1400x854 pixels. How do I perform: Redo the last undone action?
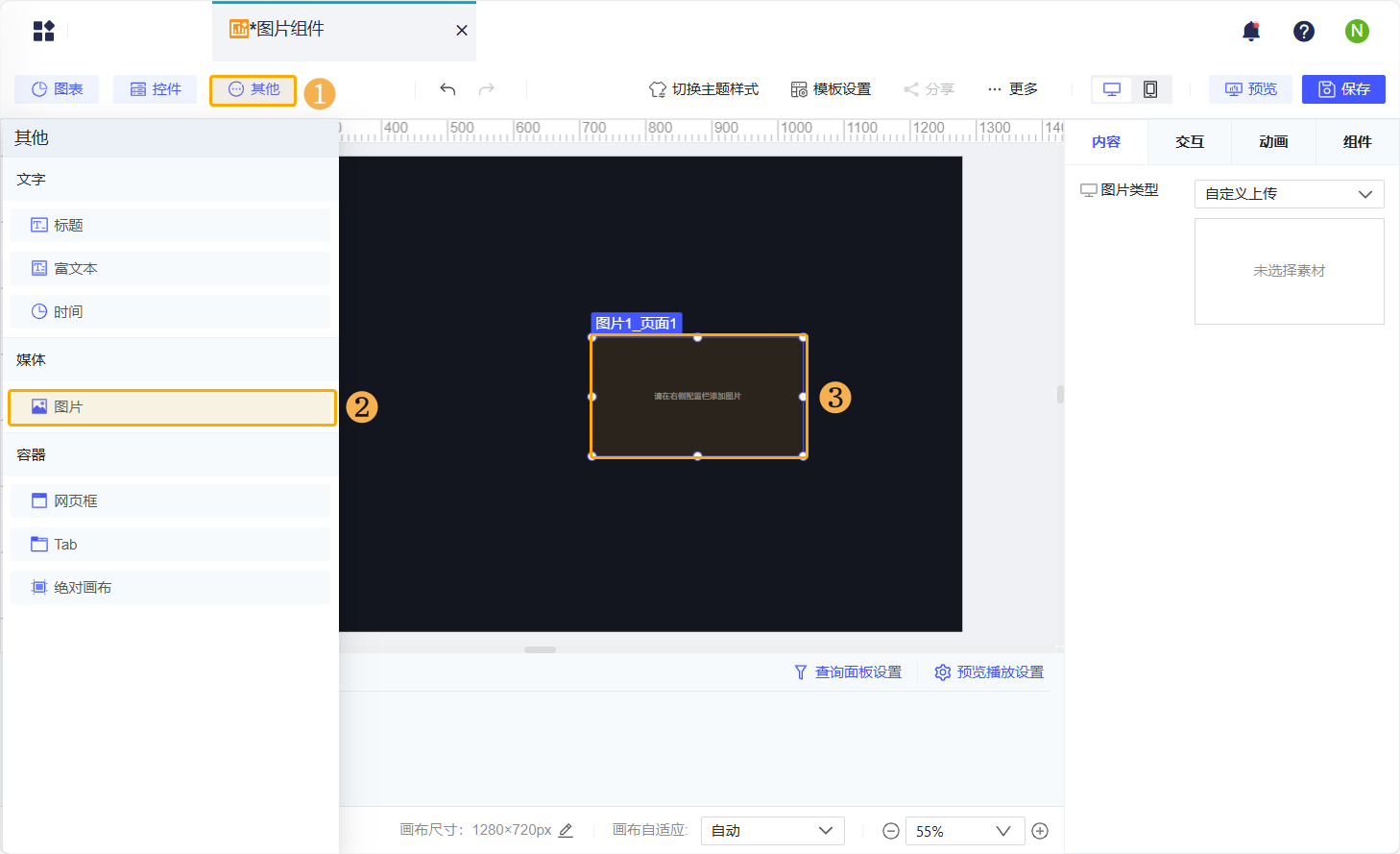487,89
